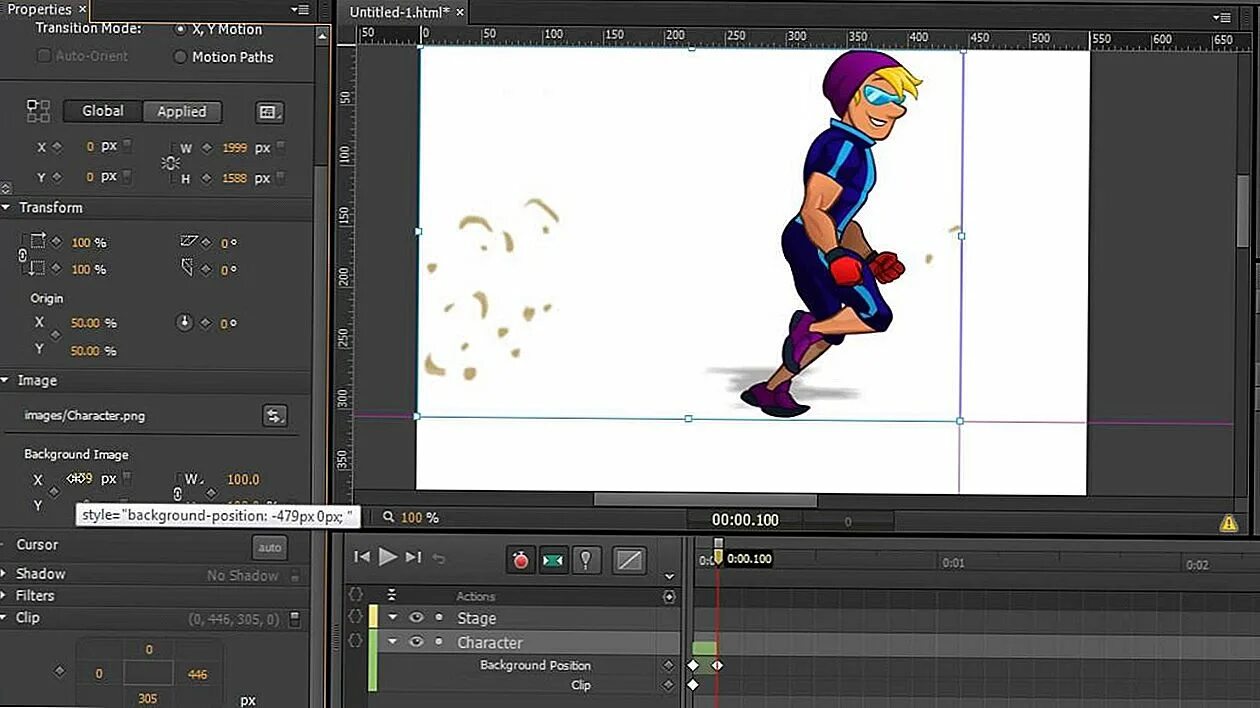Open the Stage panel options menu
Screen dimensions: 1260x708
tap(1222, 17)
